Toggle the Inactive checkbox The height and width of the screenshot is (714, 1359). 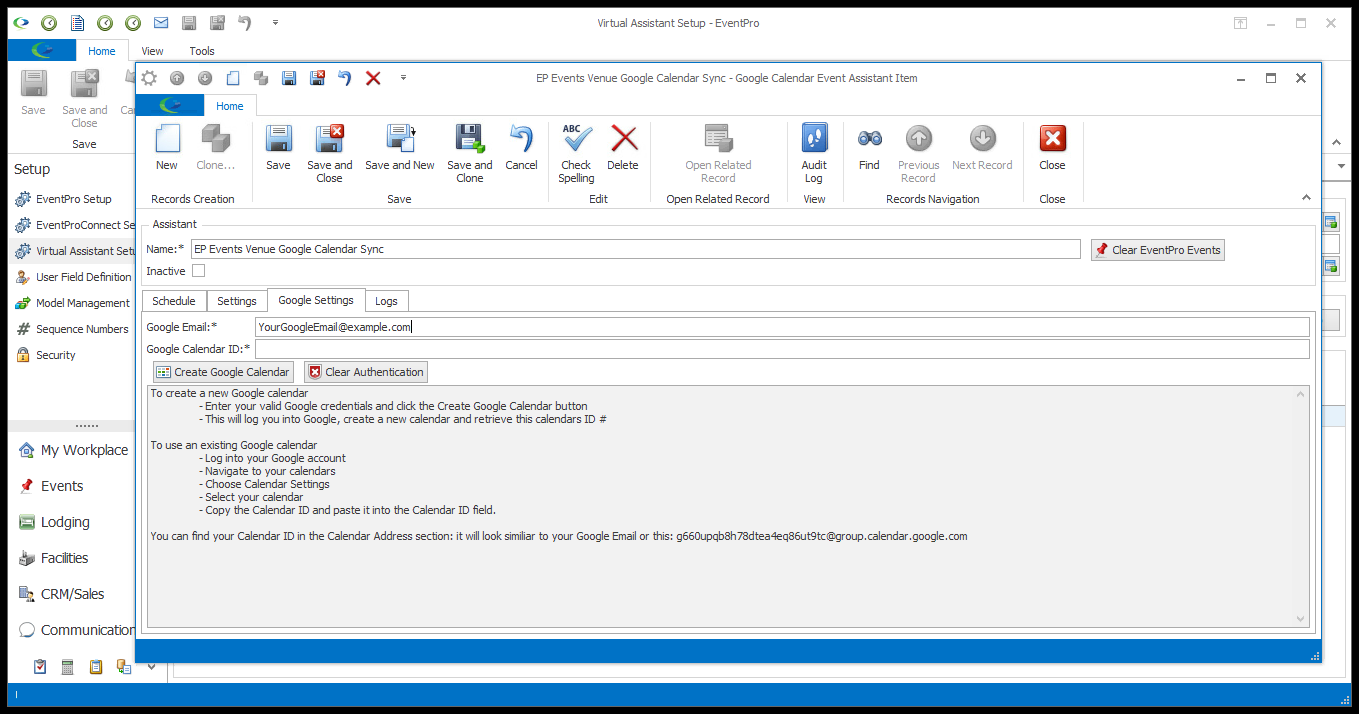[x=198, y=271]
